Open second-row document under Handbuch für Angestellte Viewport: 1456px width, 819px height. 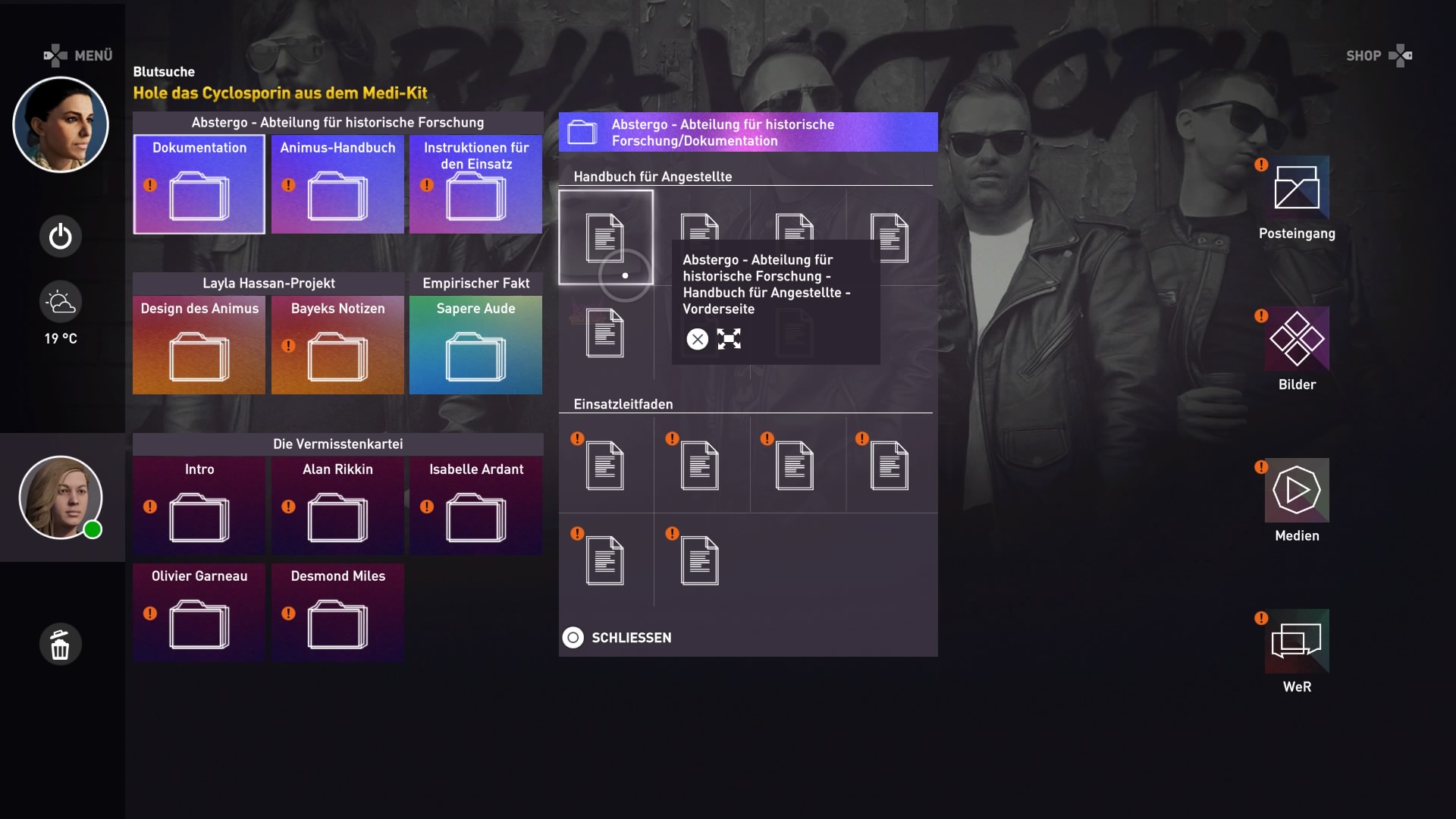(x=605, y=333)
